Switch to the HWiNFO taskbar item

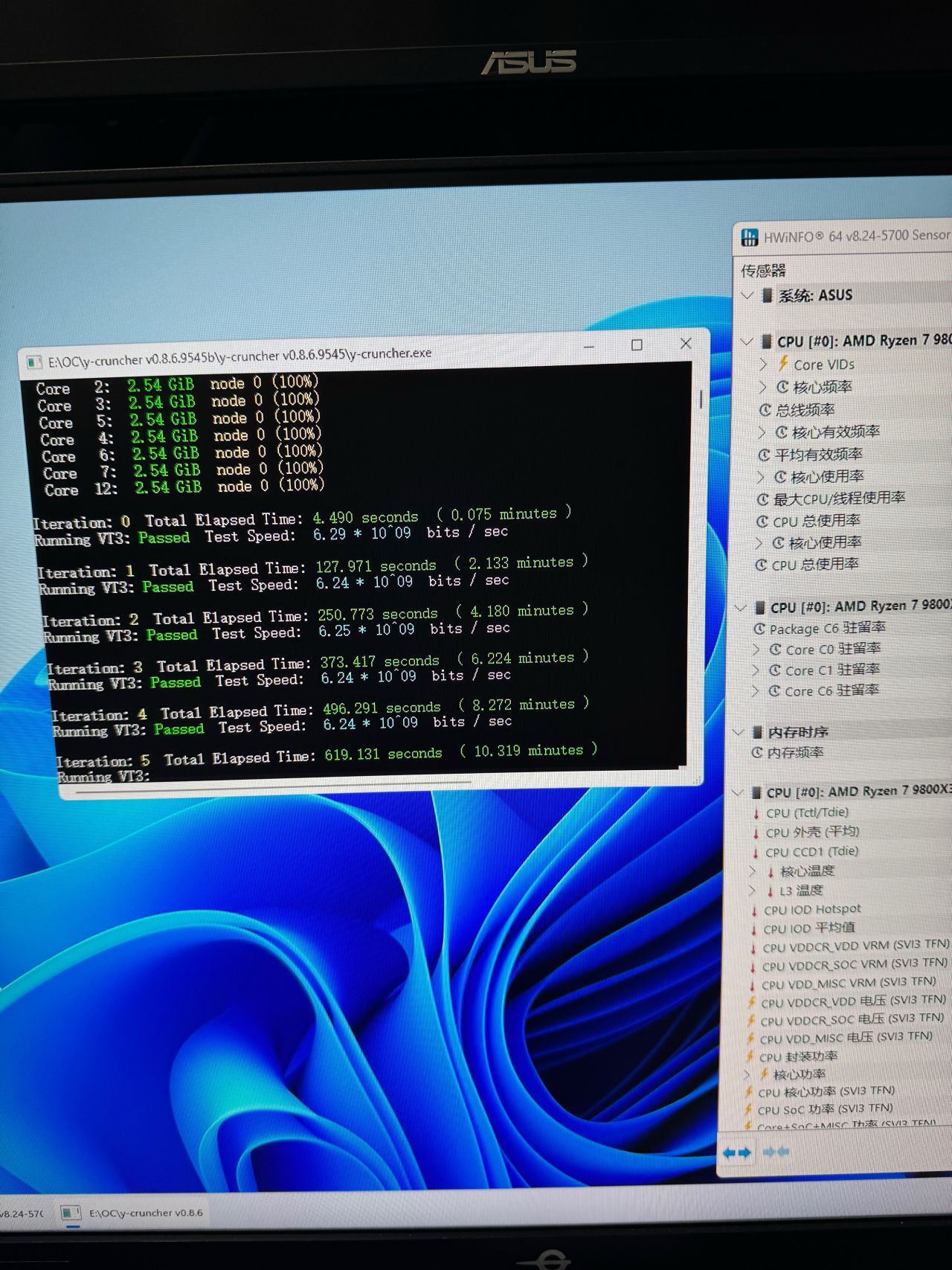tap(22, 1213)
